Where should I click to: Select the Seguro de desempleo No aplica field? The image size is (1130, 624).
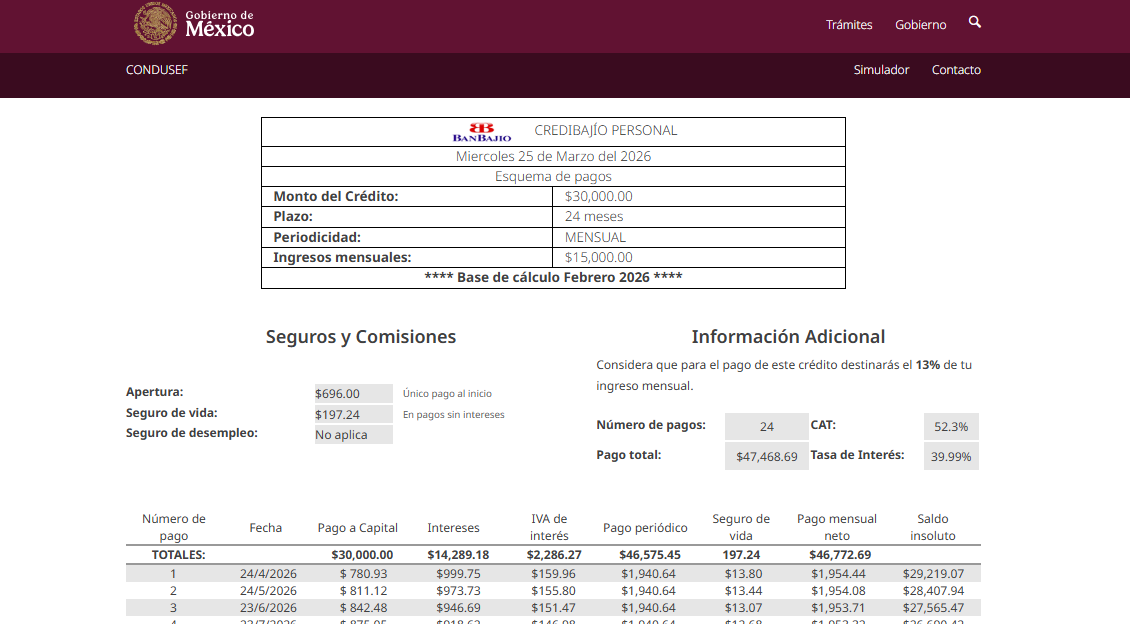tap(353, 434)
